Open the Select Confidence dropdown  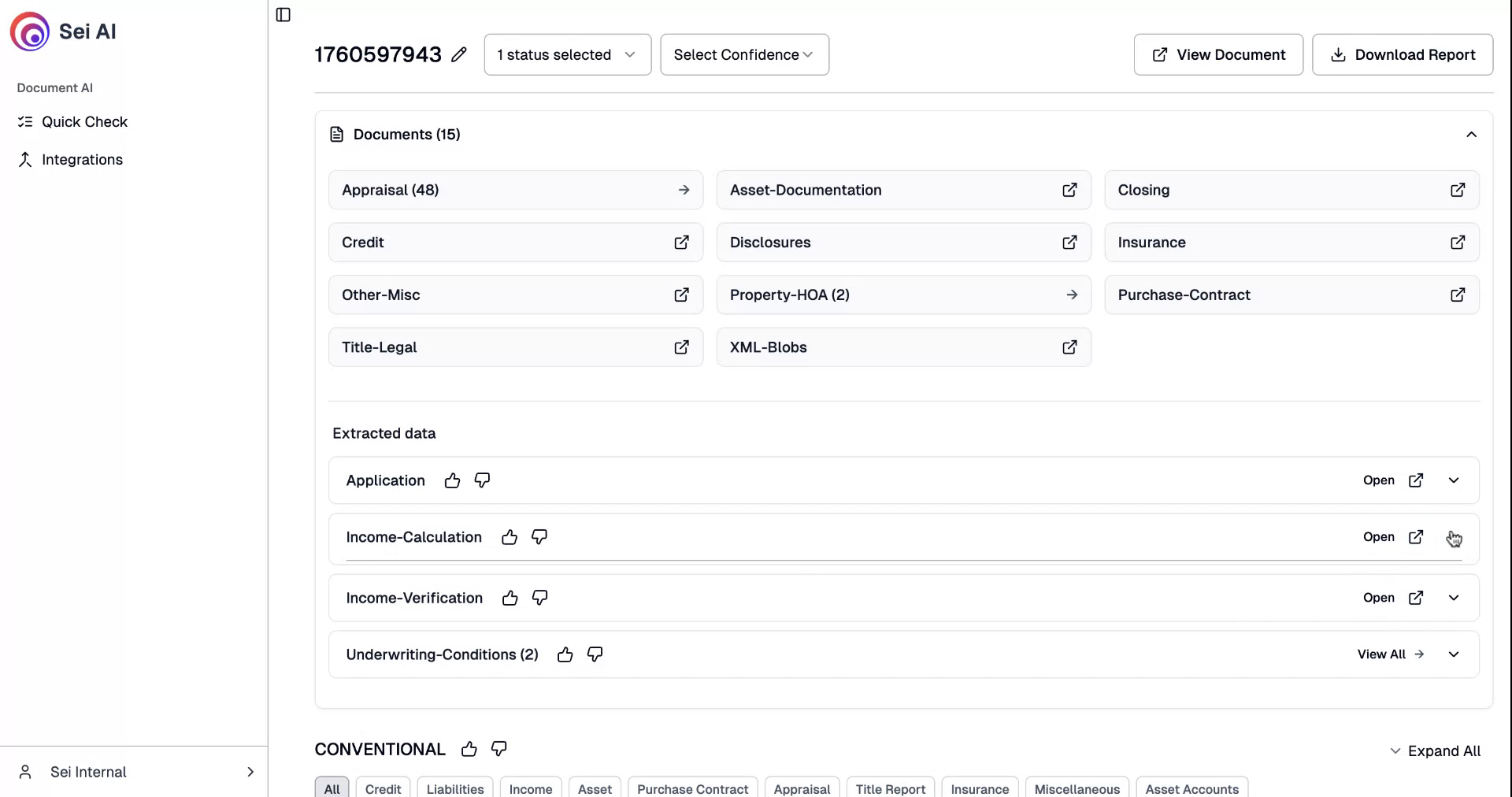tap(744, 54)
